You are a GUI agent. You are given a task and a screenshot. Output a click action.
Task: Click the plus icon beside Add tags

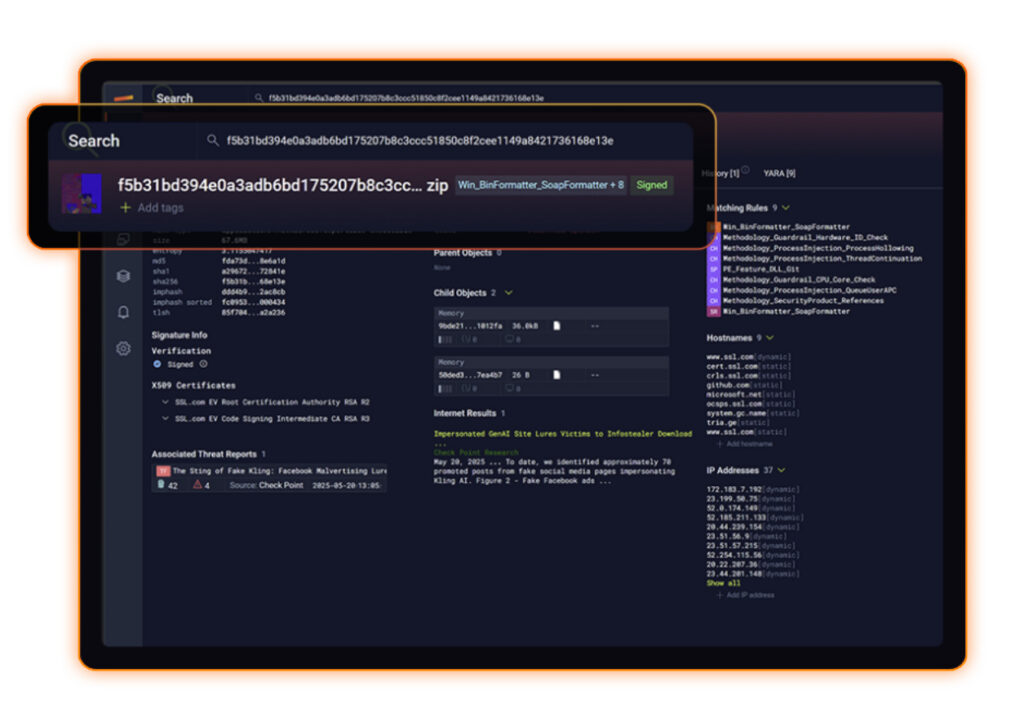click(125, 208)
